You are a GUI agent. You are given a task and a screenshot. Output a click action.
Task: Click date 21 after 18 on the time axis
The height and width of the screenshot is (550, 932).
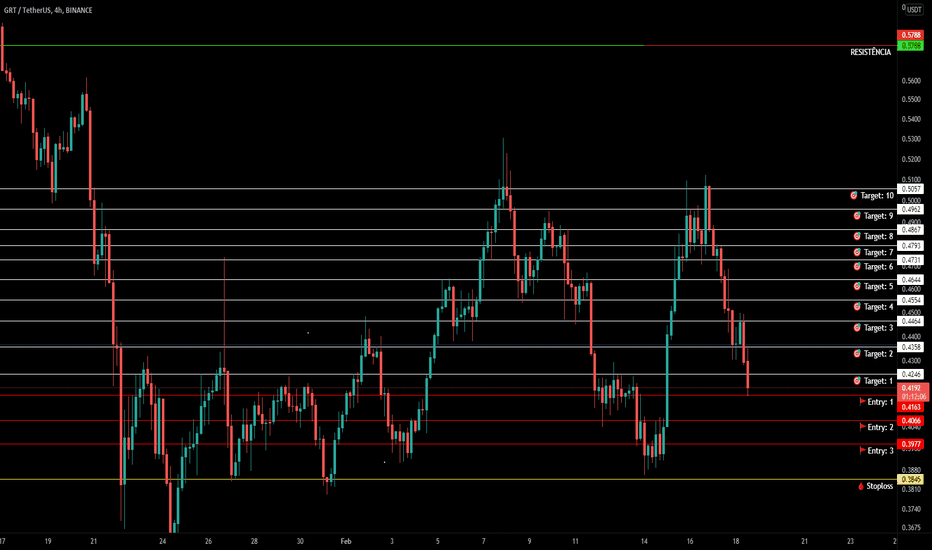pyautogui.click(x=804, y=541)
